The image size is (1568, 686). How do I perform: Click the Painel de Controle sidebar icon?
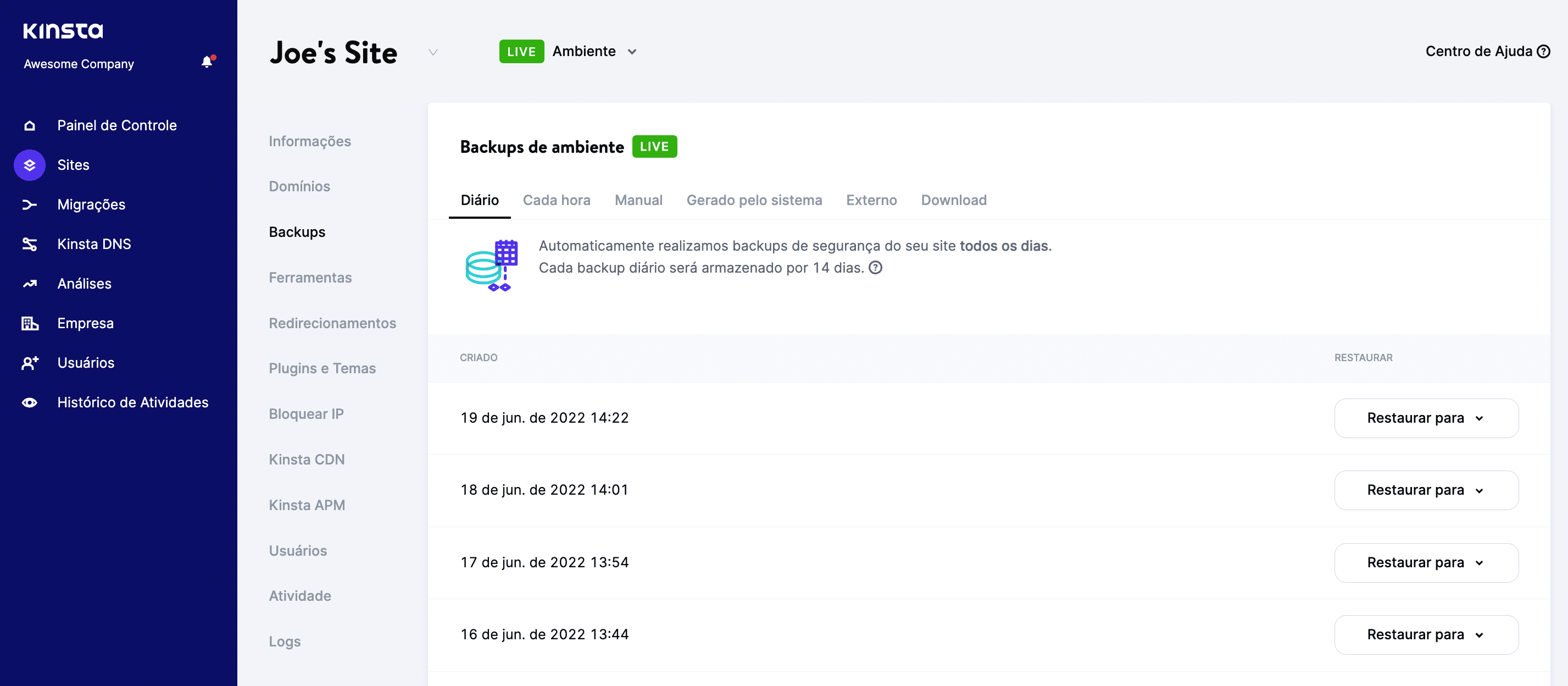[30, 126]
